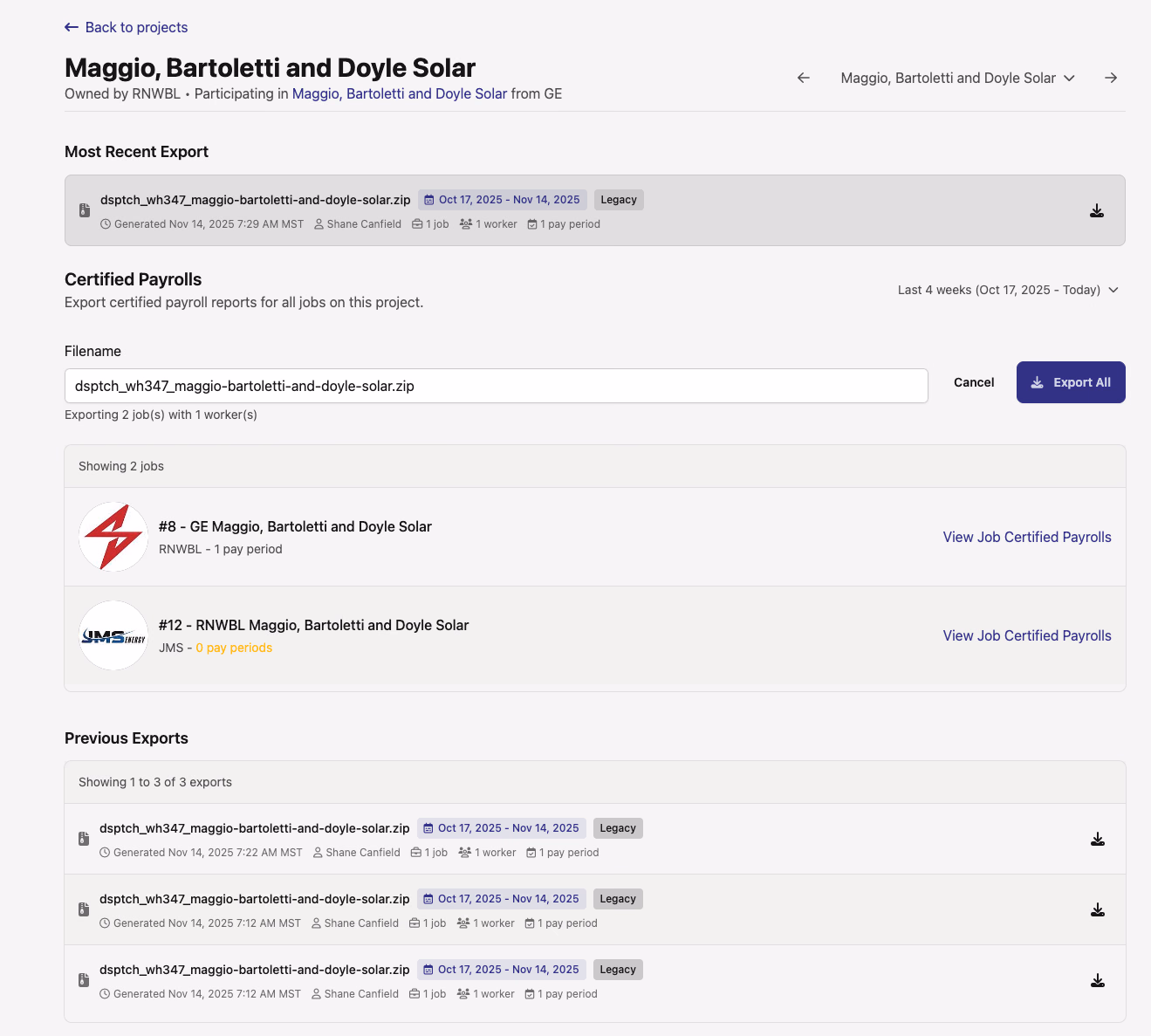Viewport: 1151px width, 1036px height.
Task: View Job Certified Payrolls for job #8
Action: tap(1027, 537)
